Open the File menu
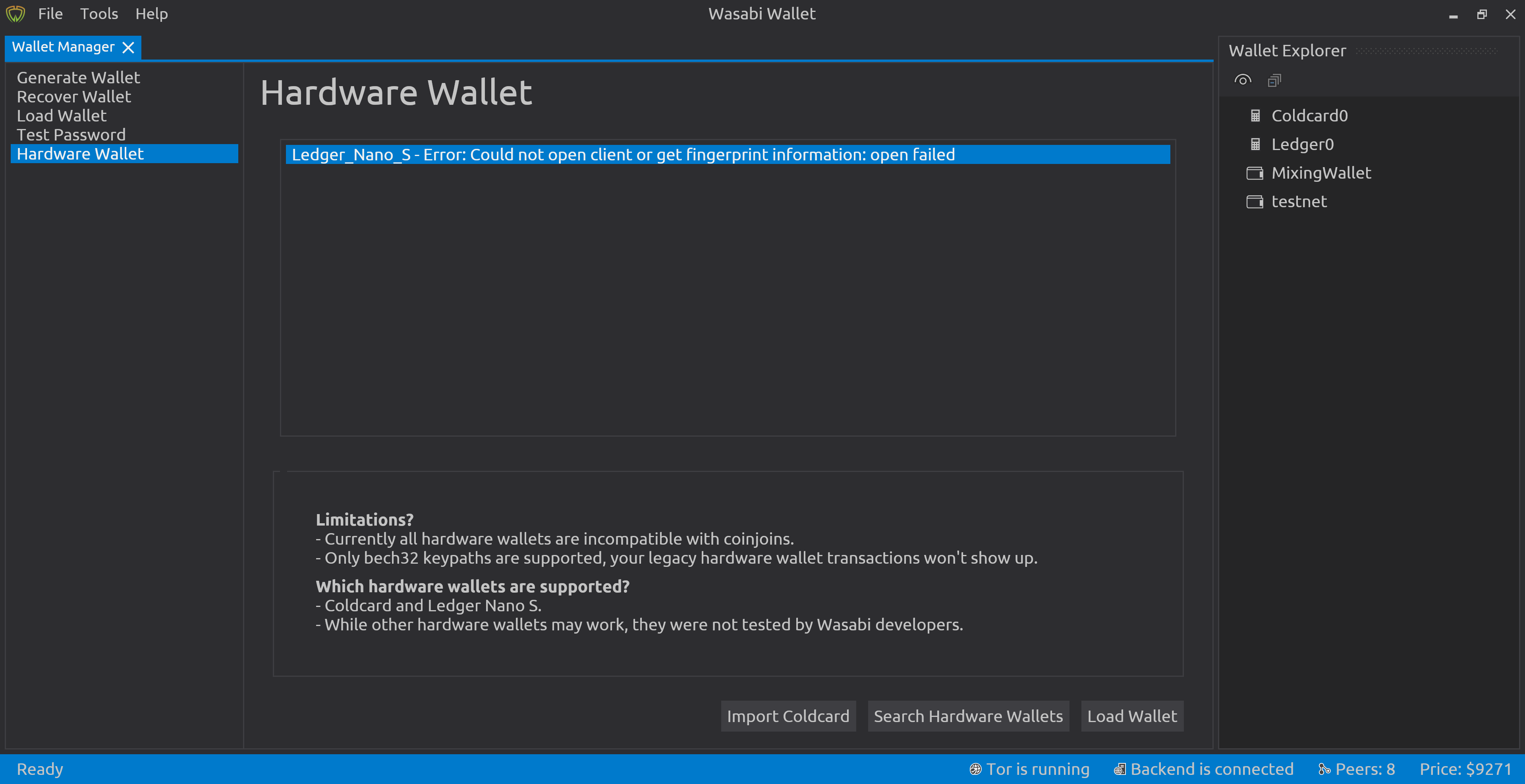 (x=50, y=13)
